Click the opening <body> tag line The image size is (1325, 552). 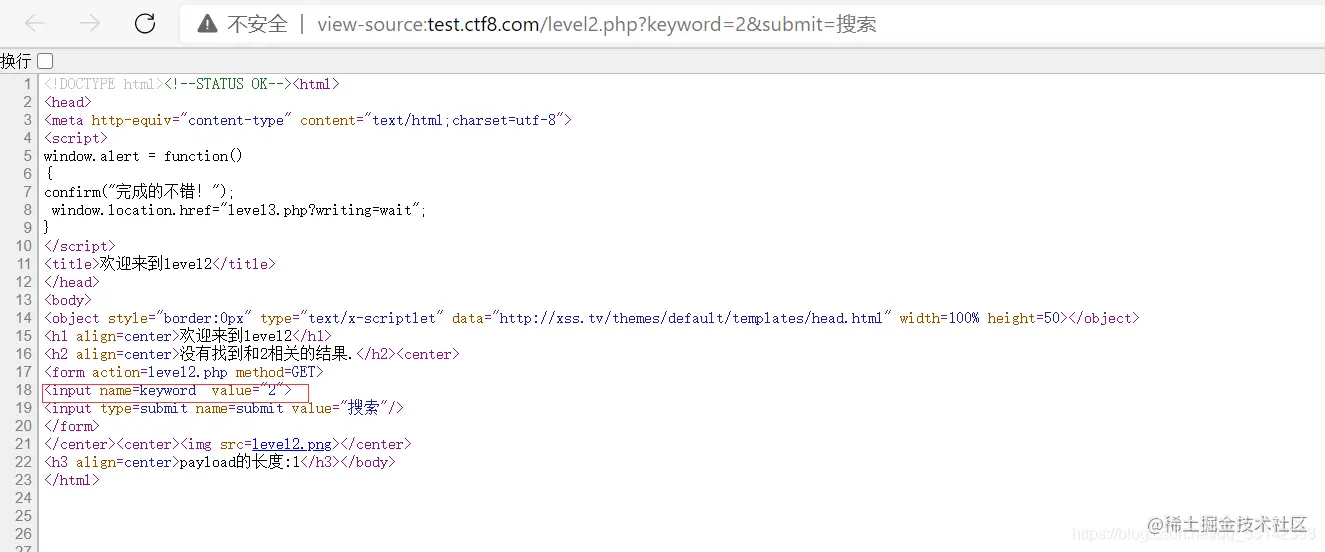[x=68, y=300]
